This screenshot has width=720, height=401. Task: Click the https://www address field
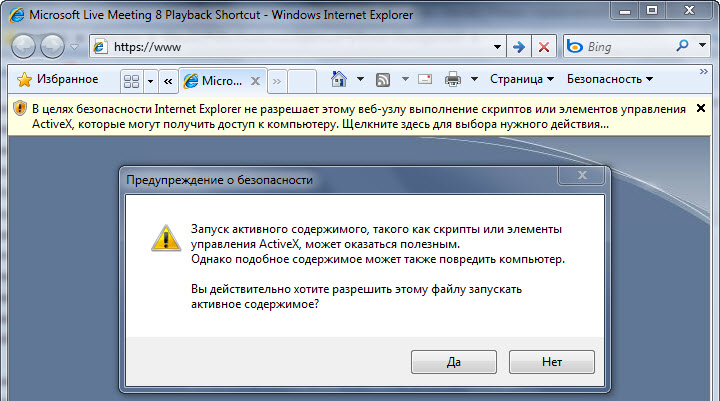(x=300, y=46)
